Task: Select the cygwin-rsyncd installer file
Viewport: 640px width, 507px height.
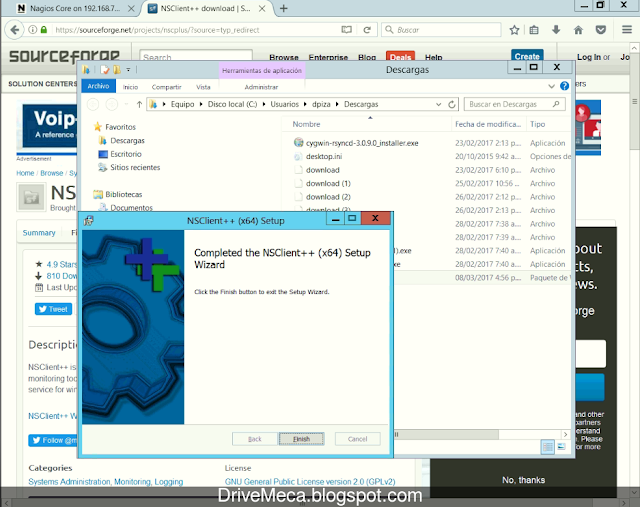Action: 362,143
